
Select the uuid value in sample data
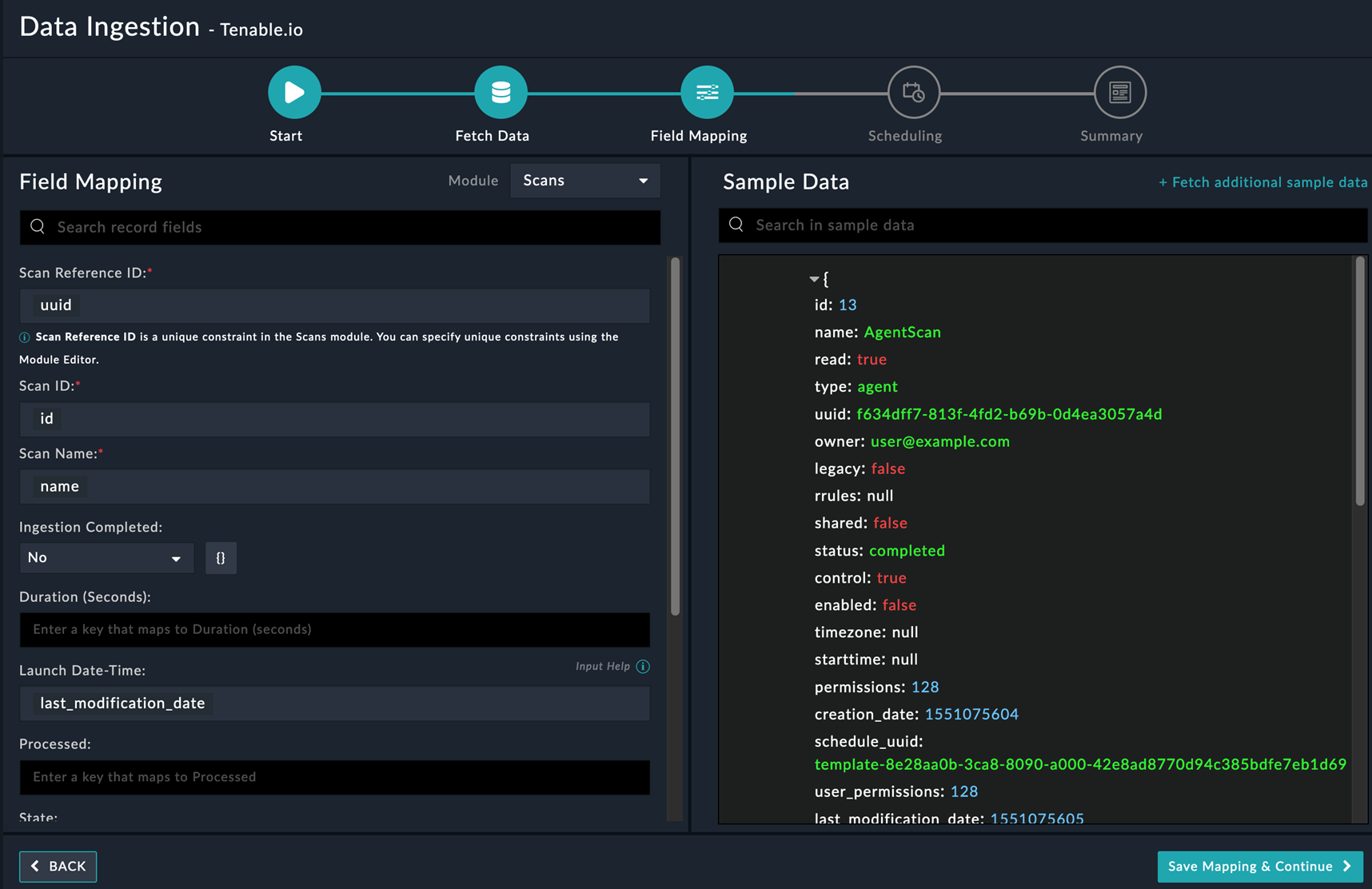pyautogui.click(x=1009, y=414)
